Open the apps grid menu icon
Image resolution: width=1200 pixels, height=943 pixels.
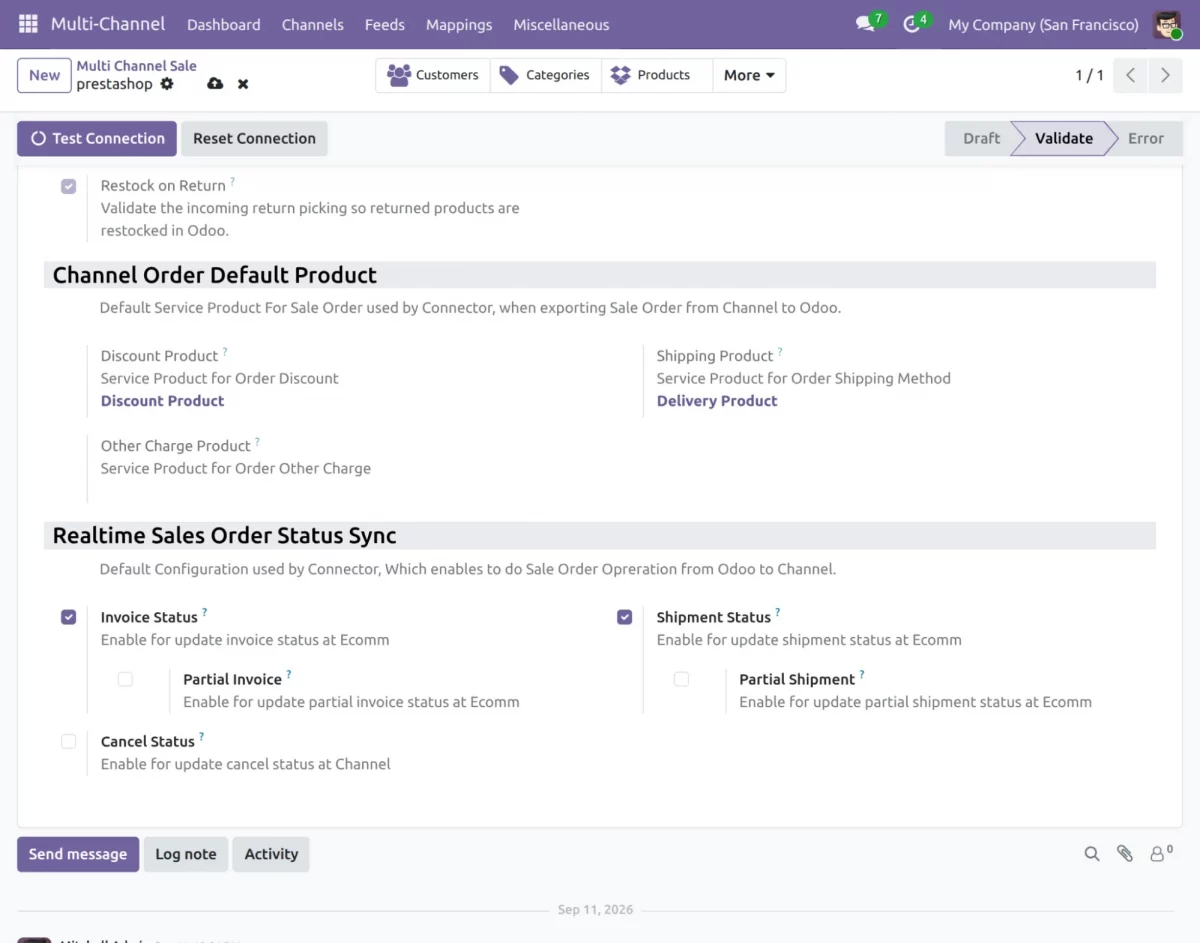pyautogui.click(x=28, y=24)
